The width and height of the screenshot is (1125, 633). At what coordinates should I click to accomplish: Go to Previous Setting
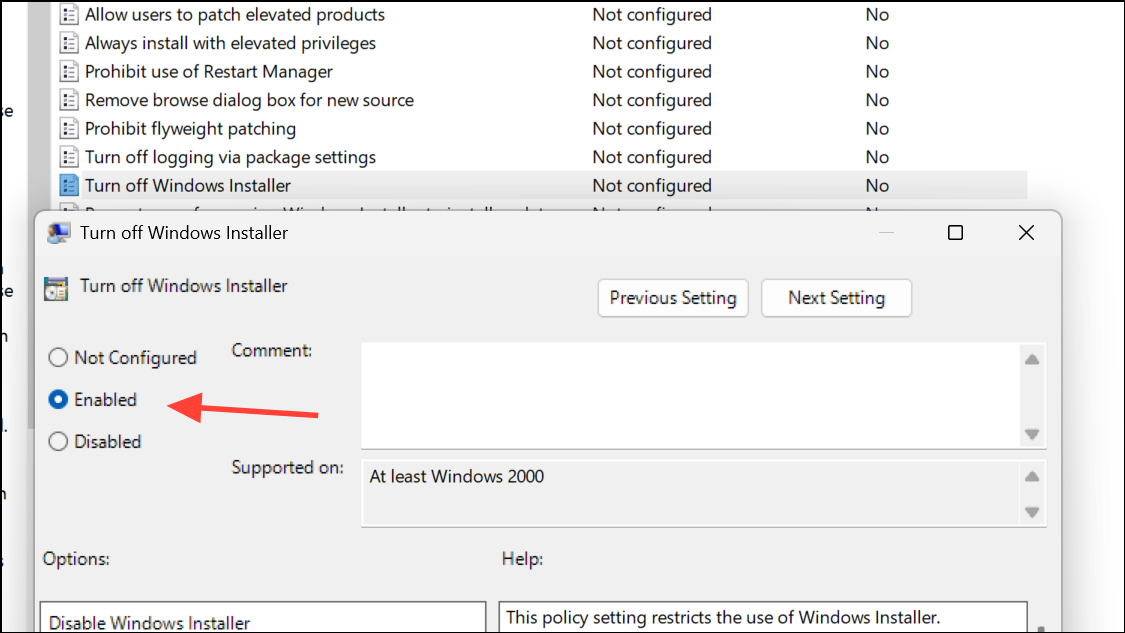click(x=673, y=298)
